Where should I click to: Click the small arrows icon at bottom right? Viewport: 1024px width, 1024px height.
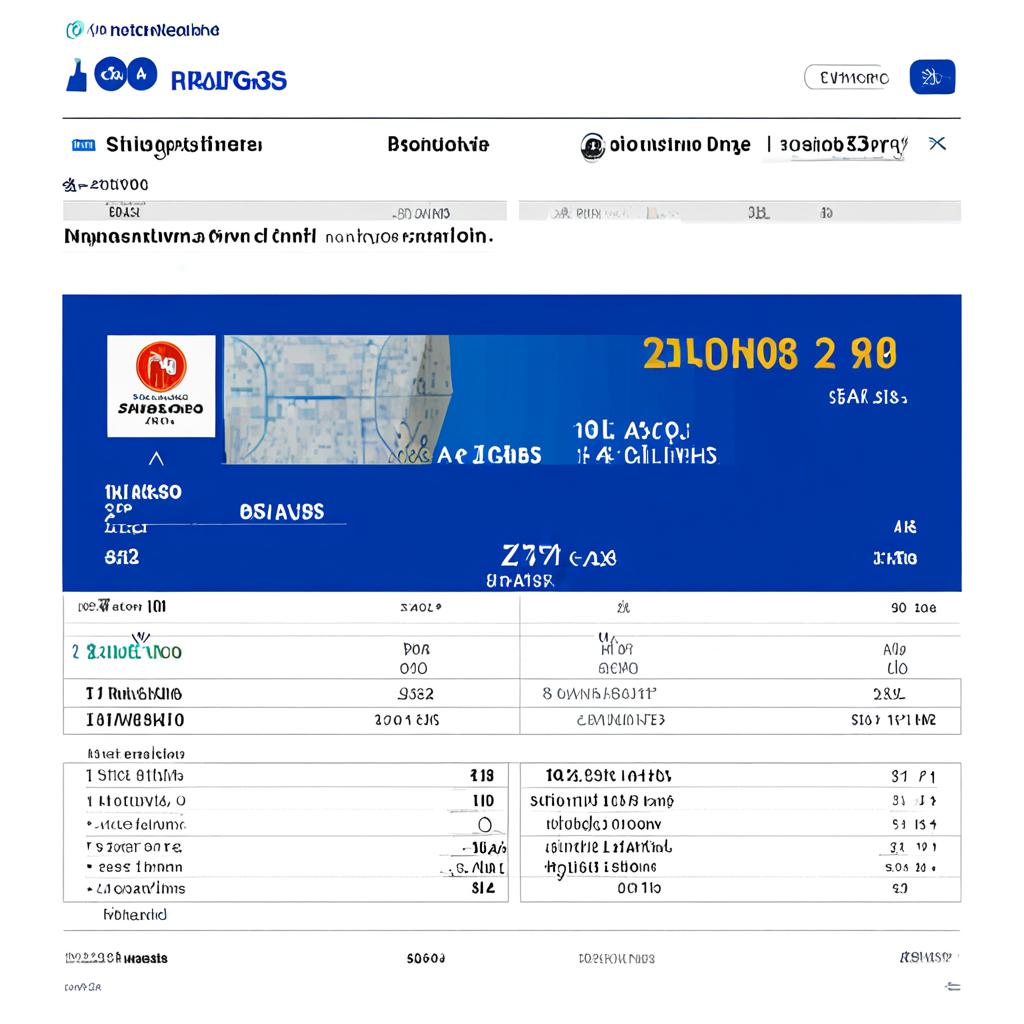(x=953, y=986)
